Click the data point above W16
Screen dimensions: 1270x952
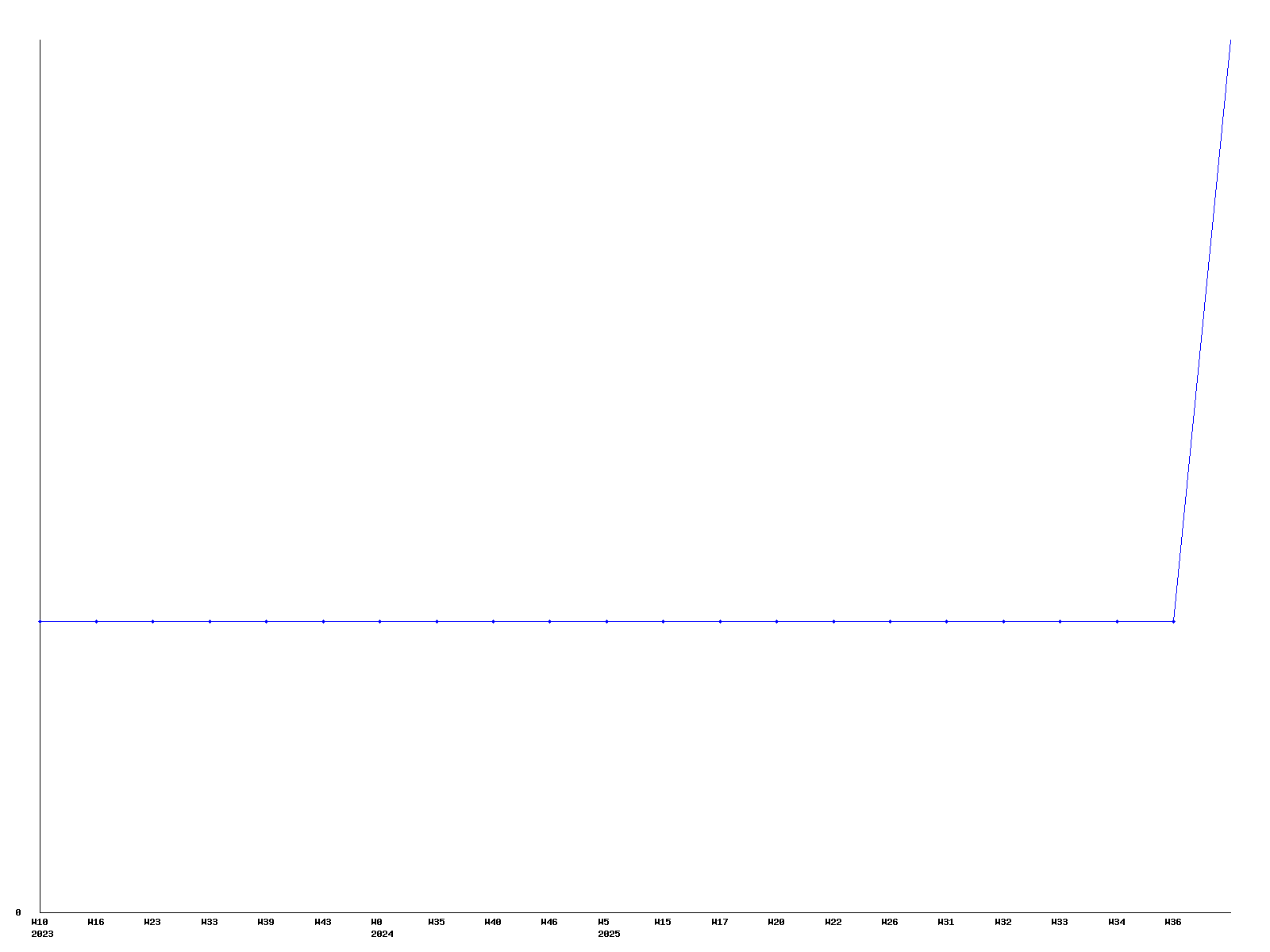pyautogui.click(x=96, y=621)
